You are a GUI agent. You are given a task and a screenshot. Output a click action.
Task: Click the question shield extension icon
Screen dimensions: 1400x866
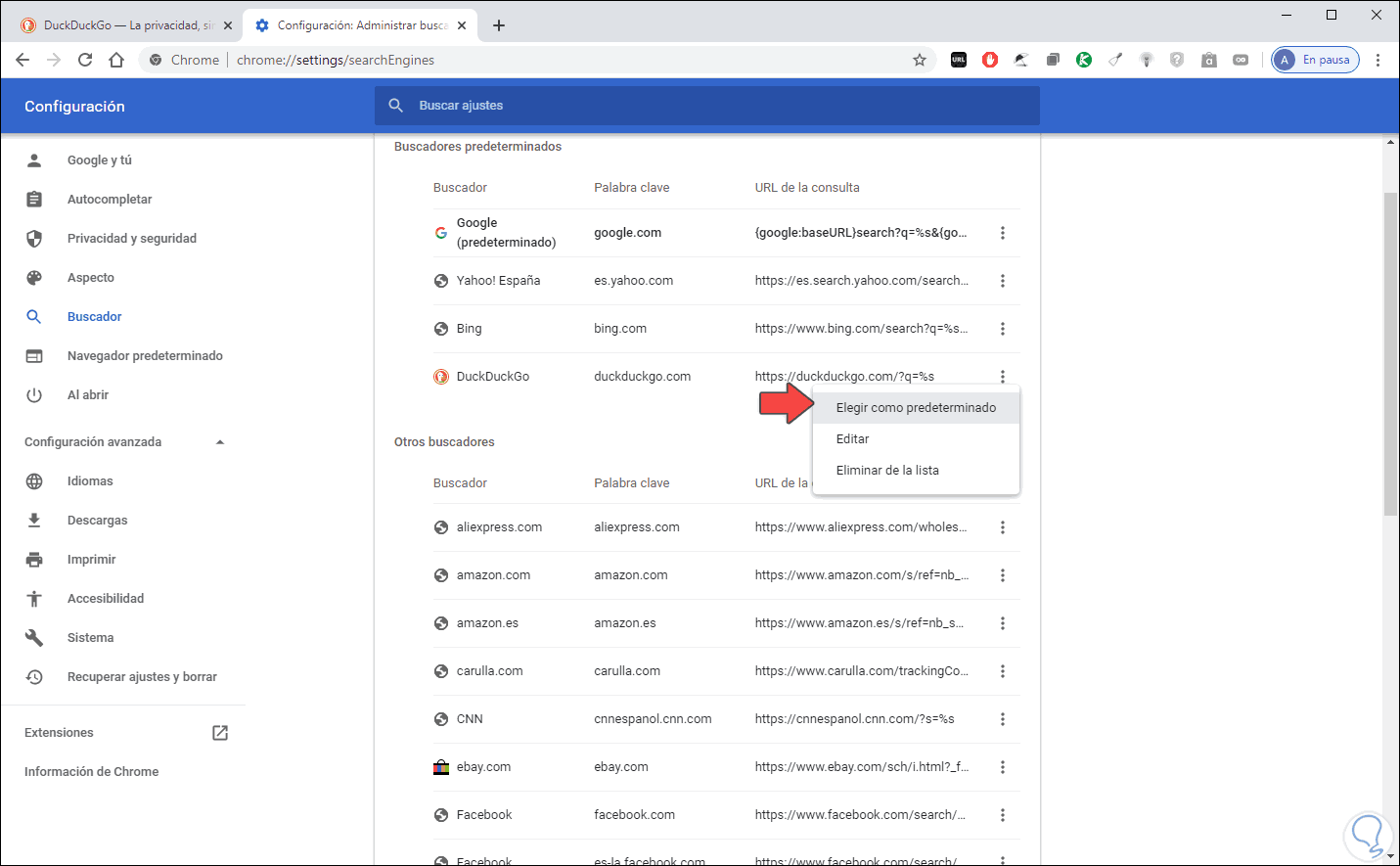tap(1177, 60)
